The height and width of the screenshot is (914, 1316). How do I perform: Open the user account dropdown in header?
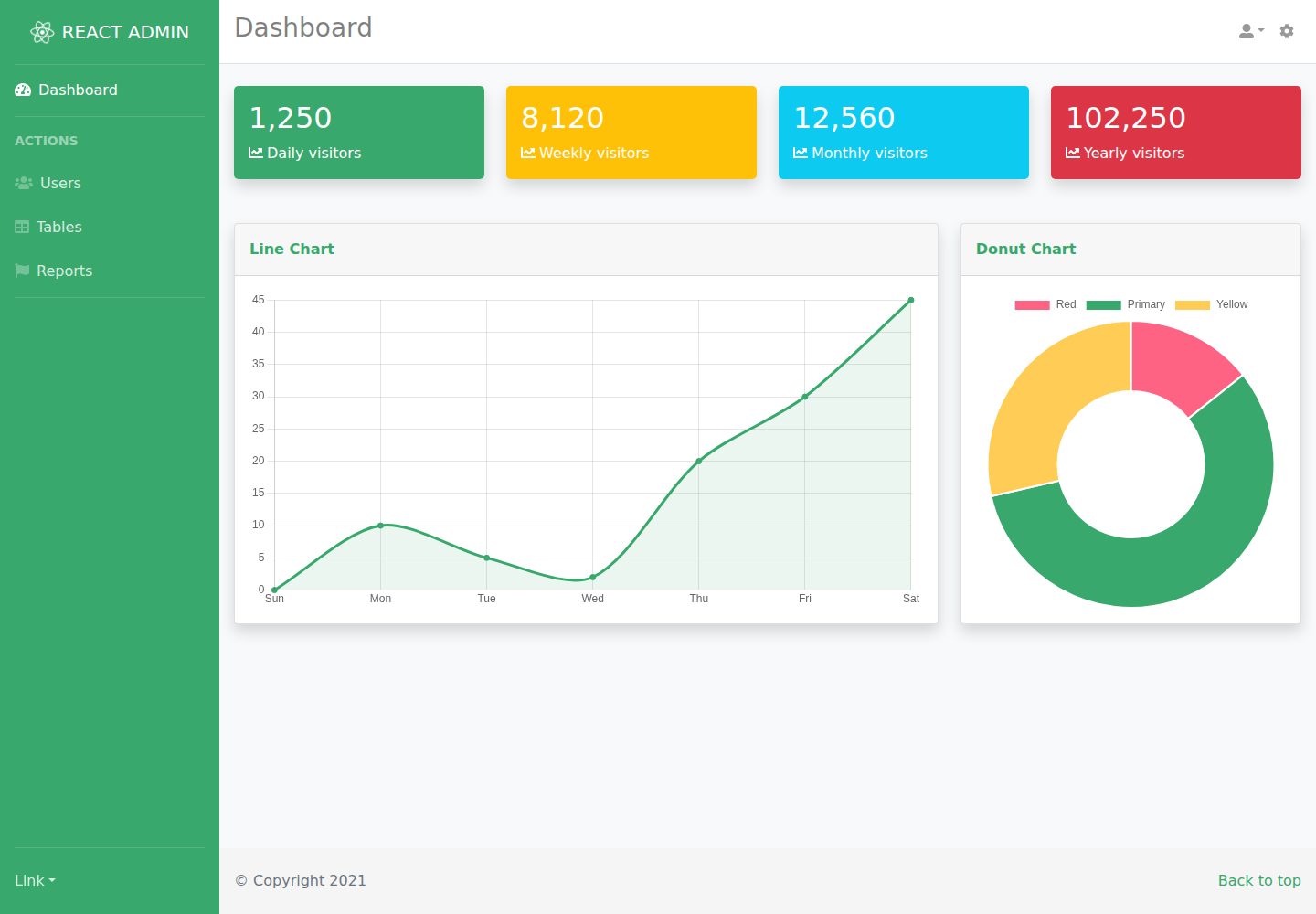tap(1251, 31)
